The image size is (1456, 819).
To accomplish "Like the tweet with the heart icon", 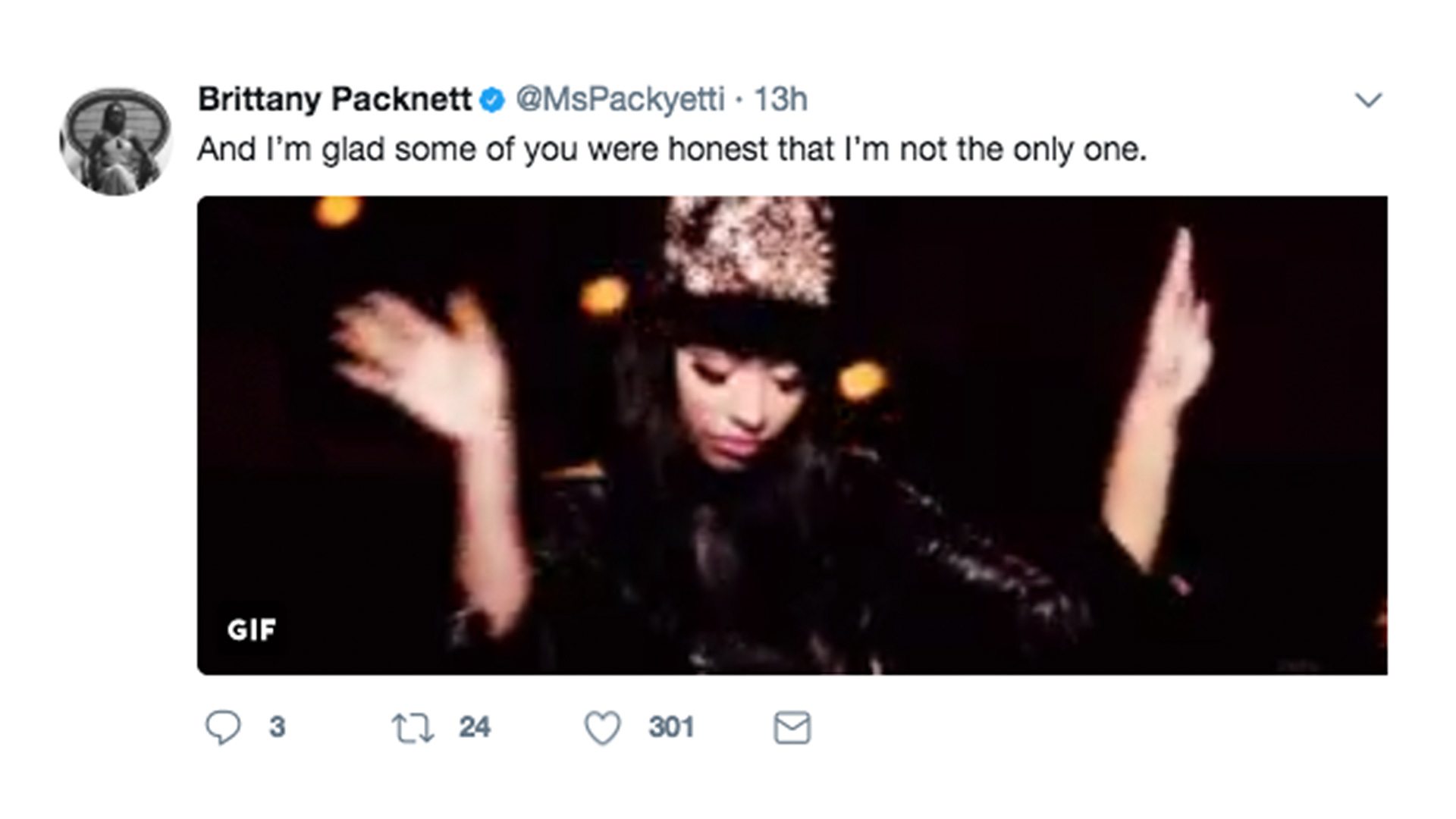I will click(602, 728).
